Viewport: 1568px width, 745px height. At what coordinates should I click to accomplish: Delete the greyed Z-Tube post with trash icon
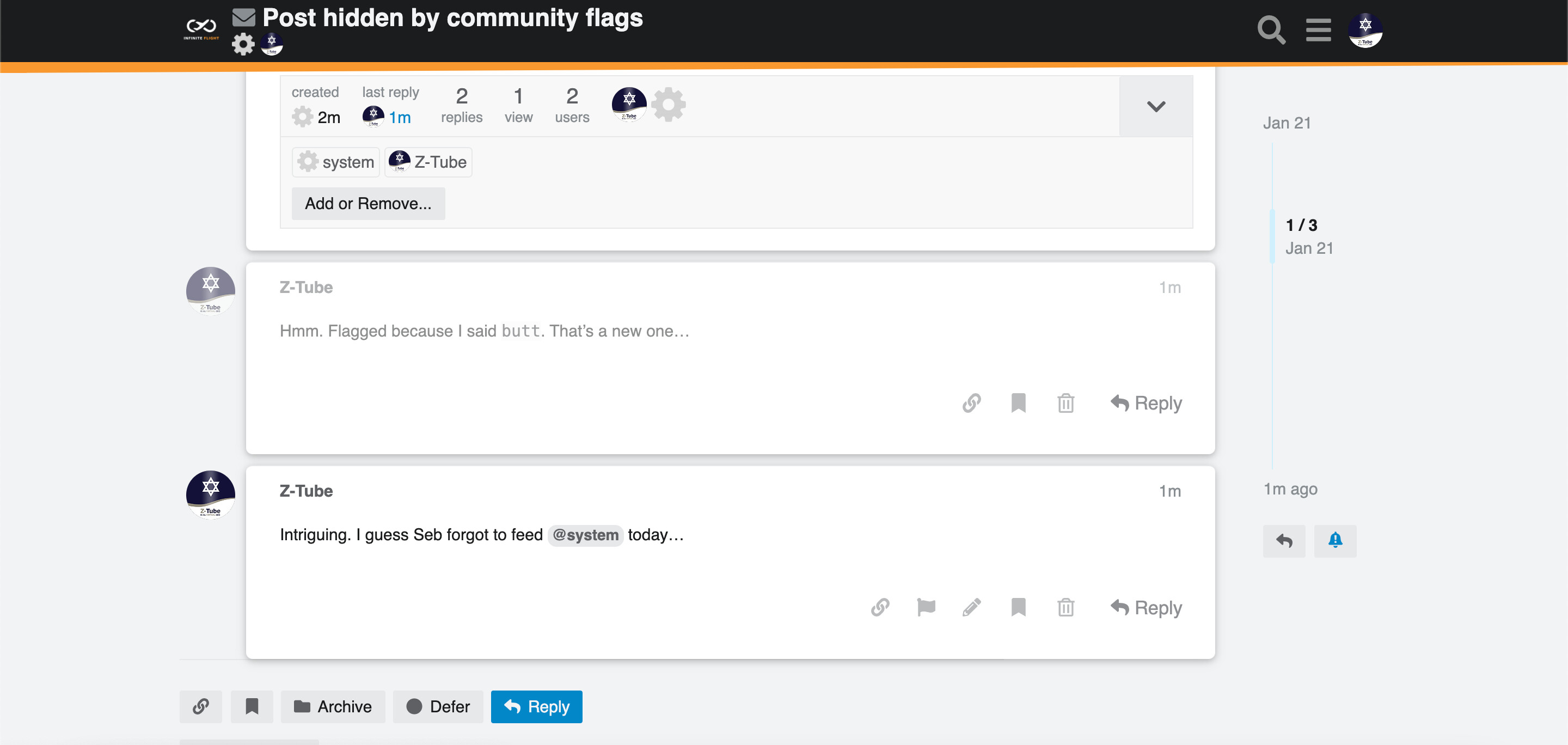(1065, 403)
